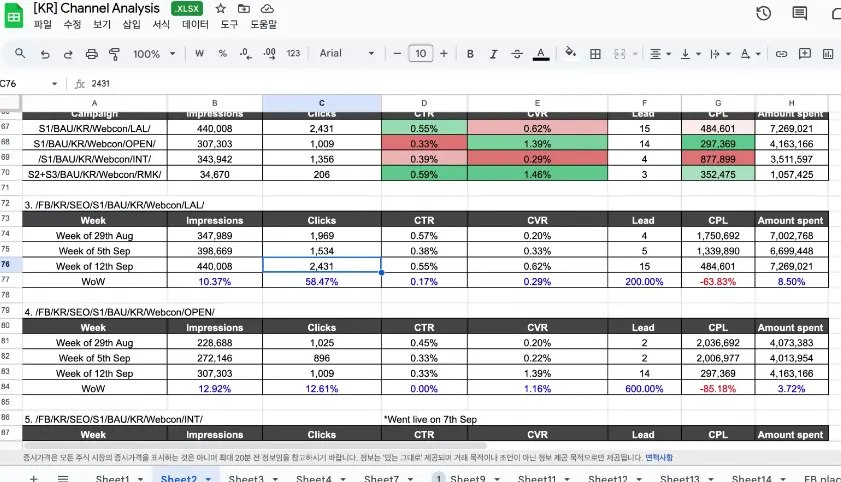
Task: Open the 보기 menu
Action: 102,24
